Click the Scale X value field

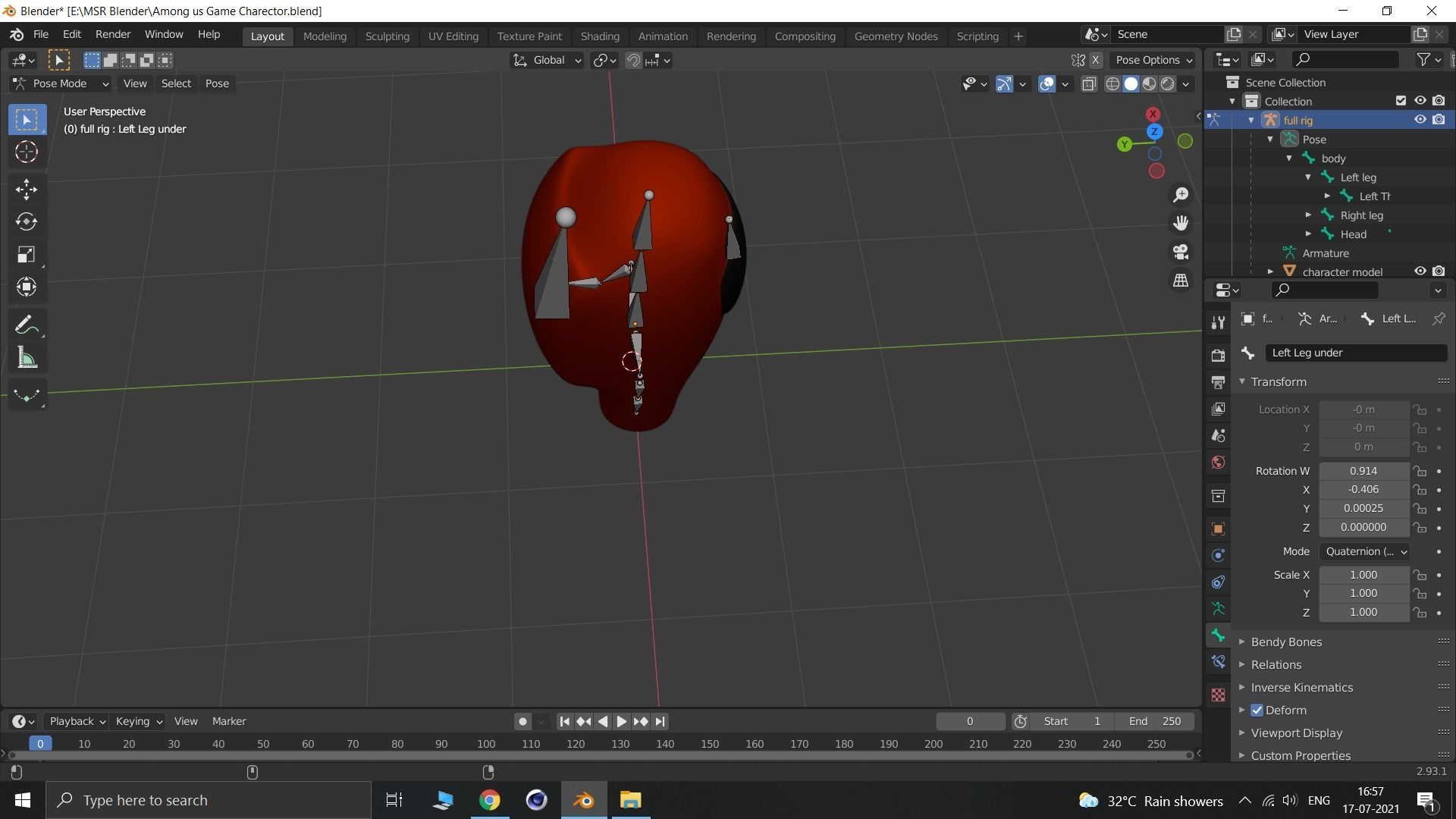(x=1363, y=575)
